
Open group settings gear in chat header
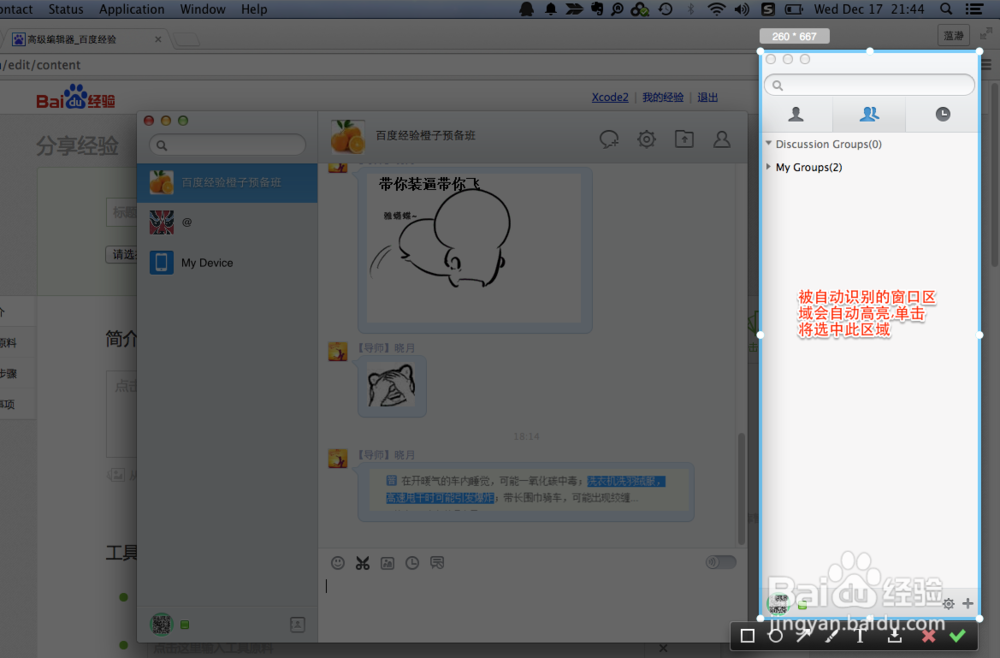click(646, 139)
